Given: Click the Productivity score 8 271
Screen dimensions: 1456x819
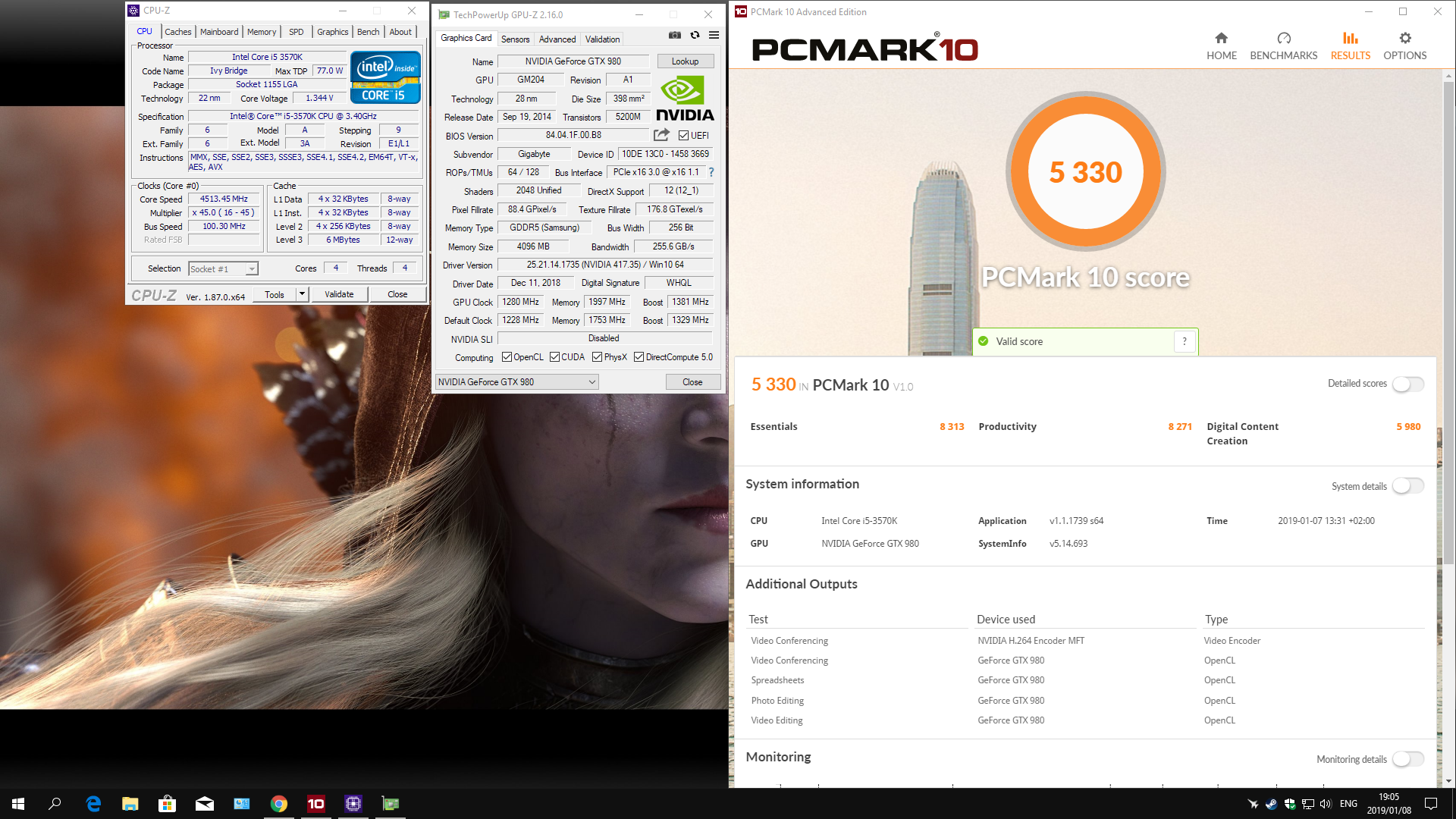Looking at the screenshot, I should pyautogui.click(x=1180, y=427).
